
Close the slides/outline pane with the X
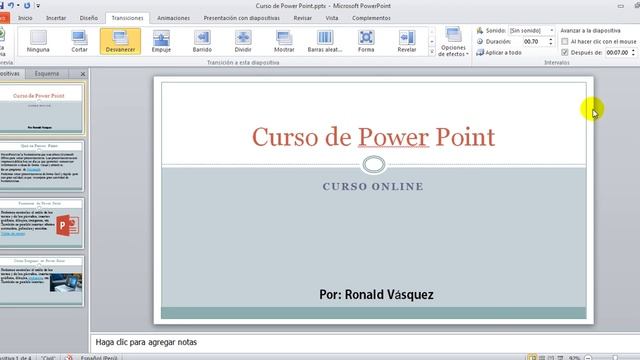click(x=83, y=74)
